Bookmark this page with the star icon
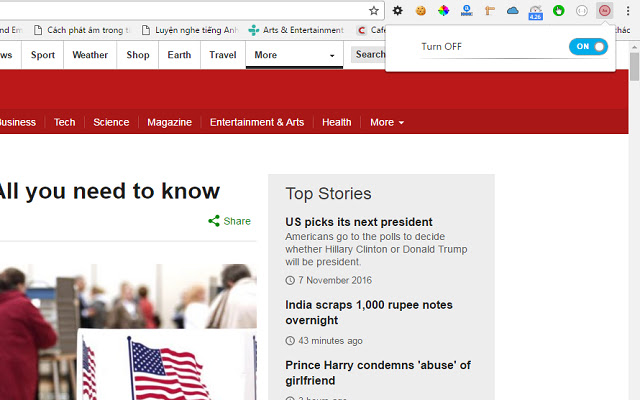This screenshot has height=400, width=640. click(374, 11)
